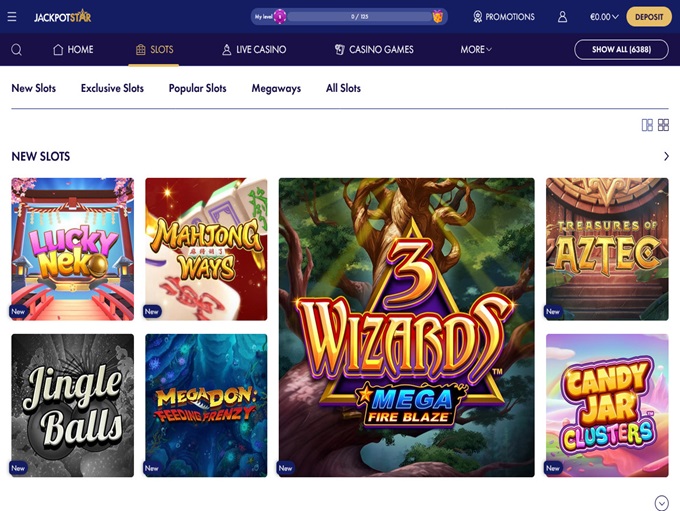Screen dimensions: 680x511
Task: Select the Exclusive Slots tab
Action: [112, 88]
